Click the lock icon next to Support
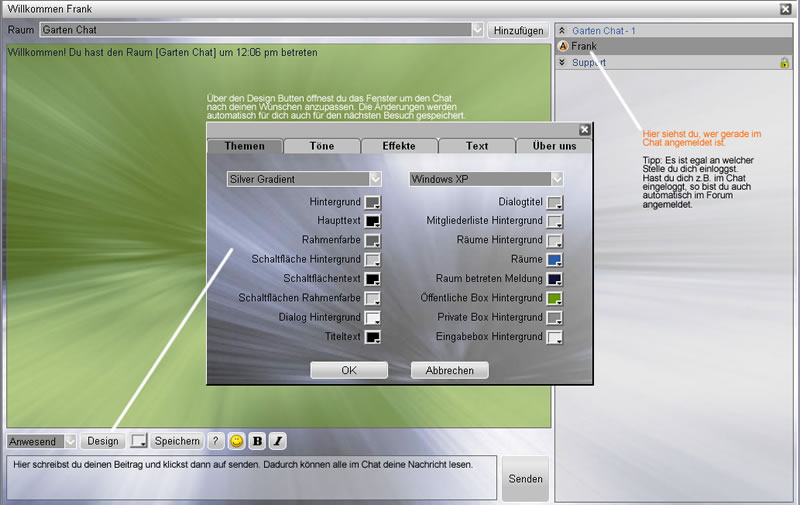 785,63
